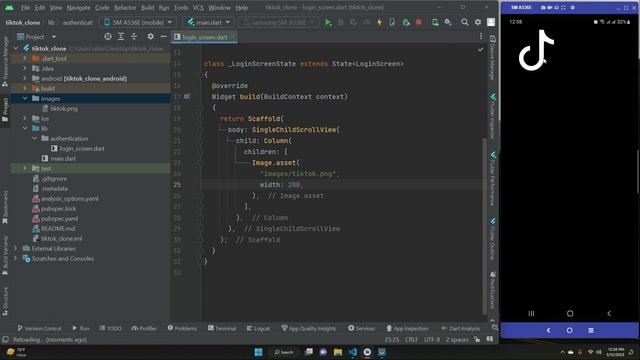Open the Navigate menu
Image resolution: width=640 pixels, height=360 pixels.
pos(78,8)
